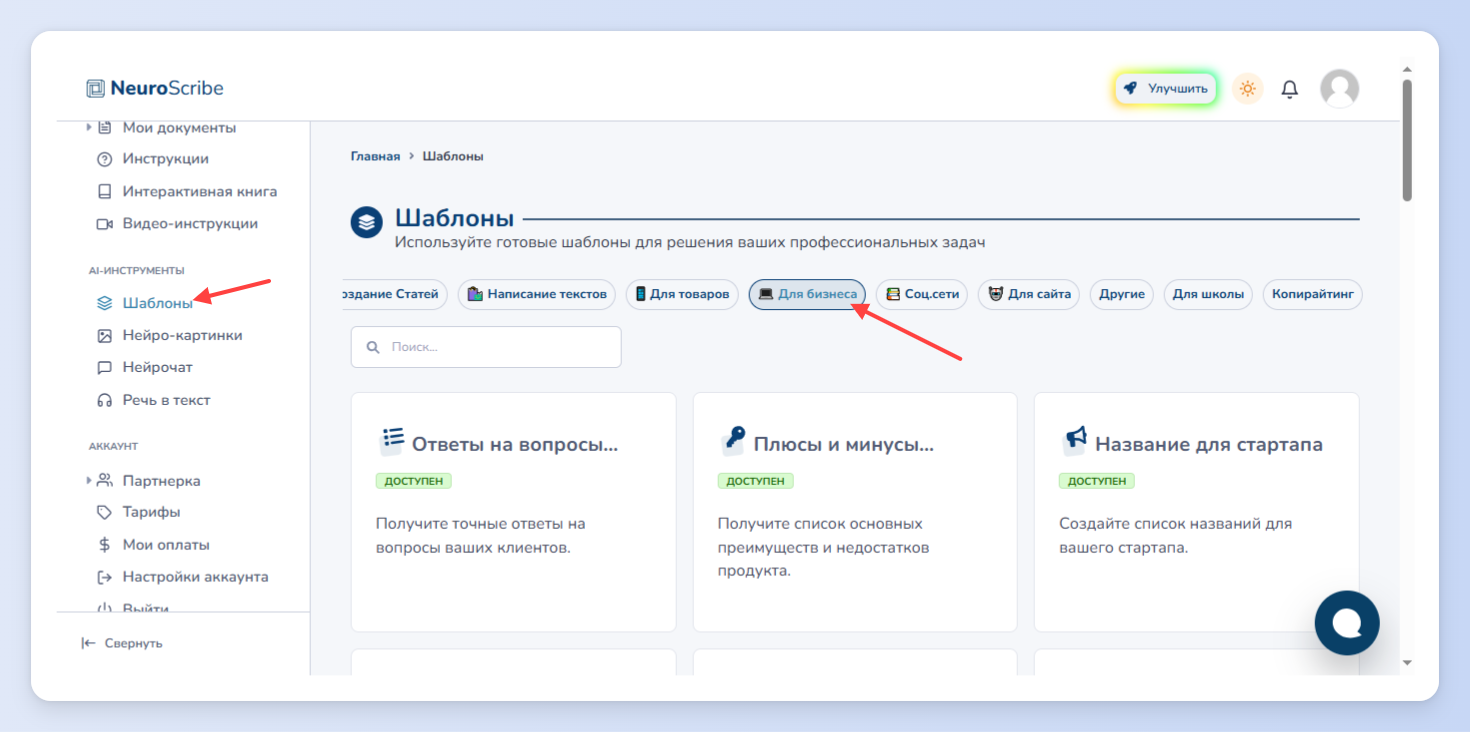
Task: Open the notifications bell
Action: point(1290,89)
